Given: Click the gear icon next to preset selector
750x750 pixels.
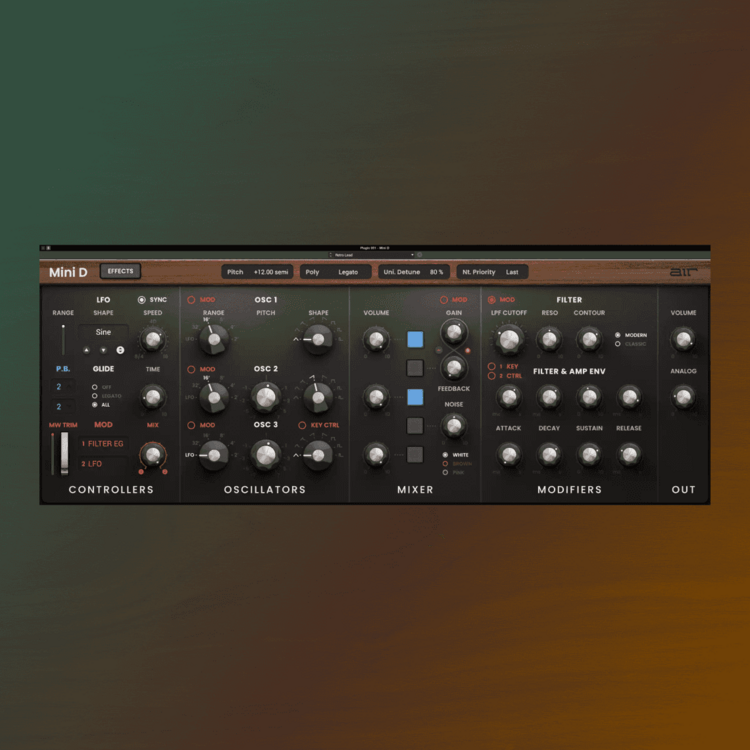Looking at the screenshot, I should coord(419,255).
